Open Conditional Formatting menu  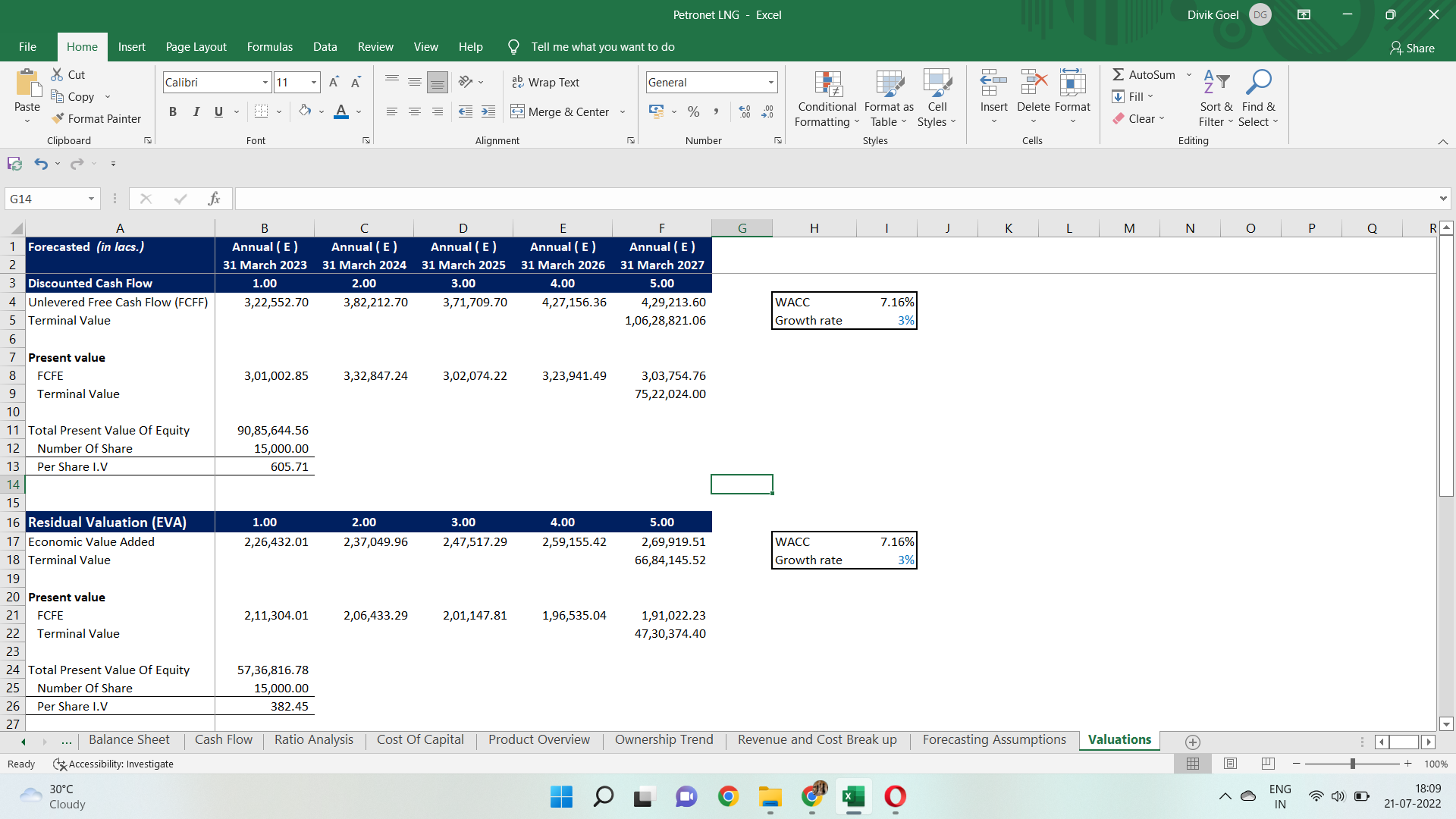827,99
